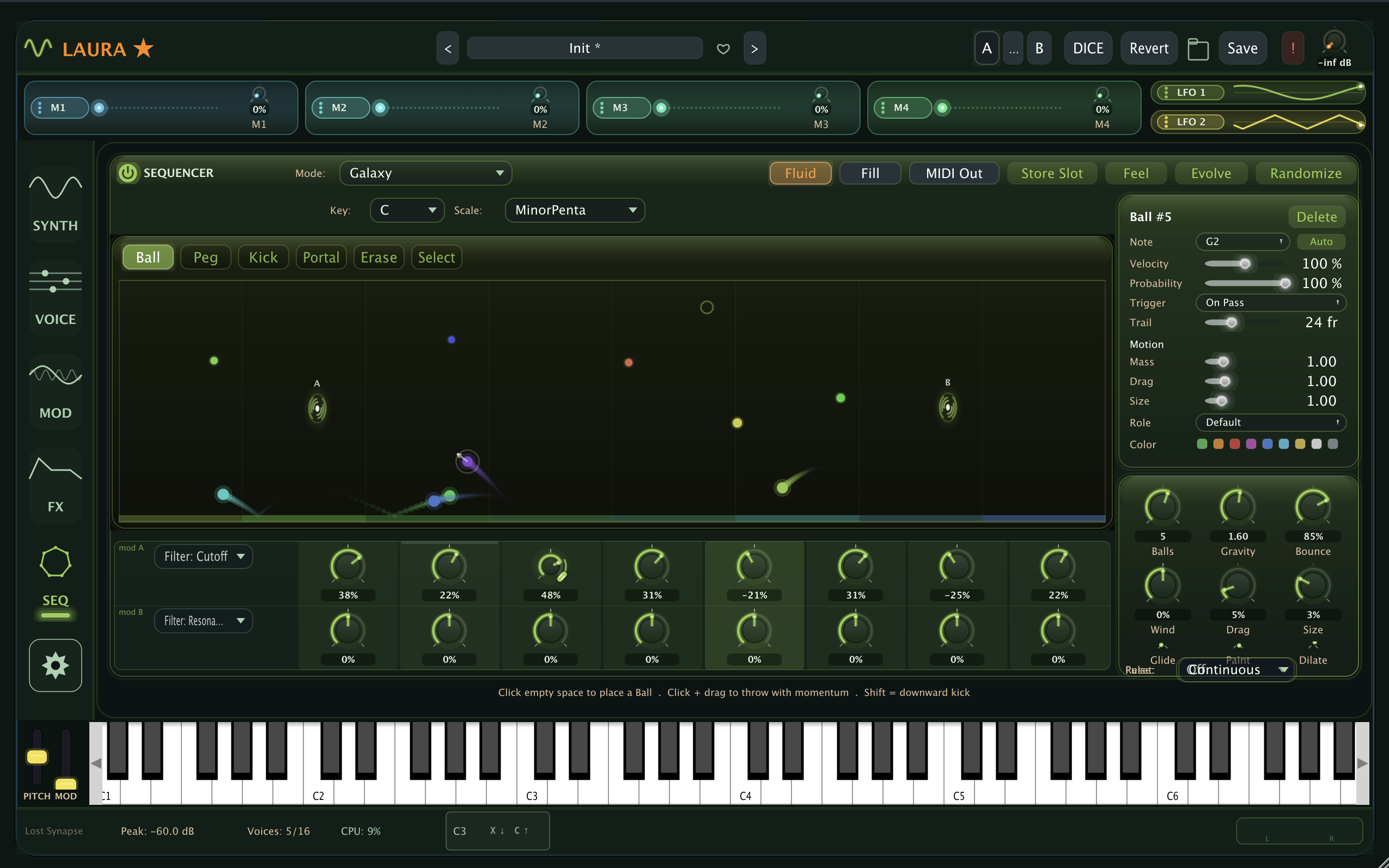This screenshot has height=868, width=1389.
Task: Save the current preset
Action: (1242, 48)
